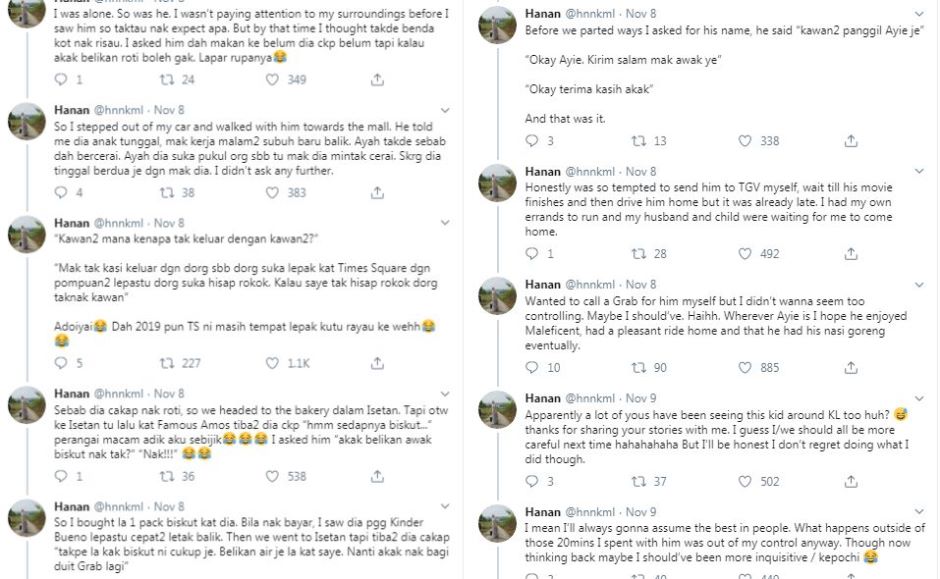Open Hanan's profile from the 'Kawan2 mana' tweet
The height and width of the screenshot is (579, 940).
[71, 222]
